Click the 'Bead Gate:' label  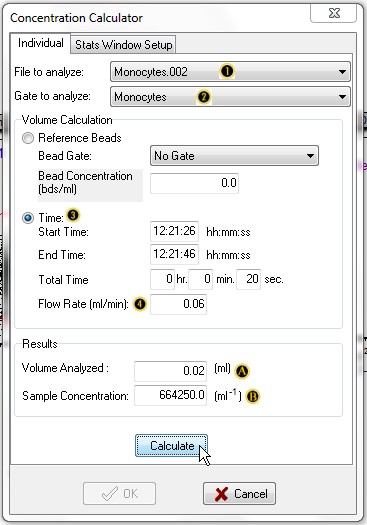click(x=65, y=156)
